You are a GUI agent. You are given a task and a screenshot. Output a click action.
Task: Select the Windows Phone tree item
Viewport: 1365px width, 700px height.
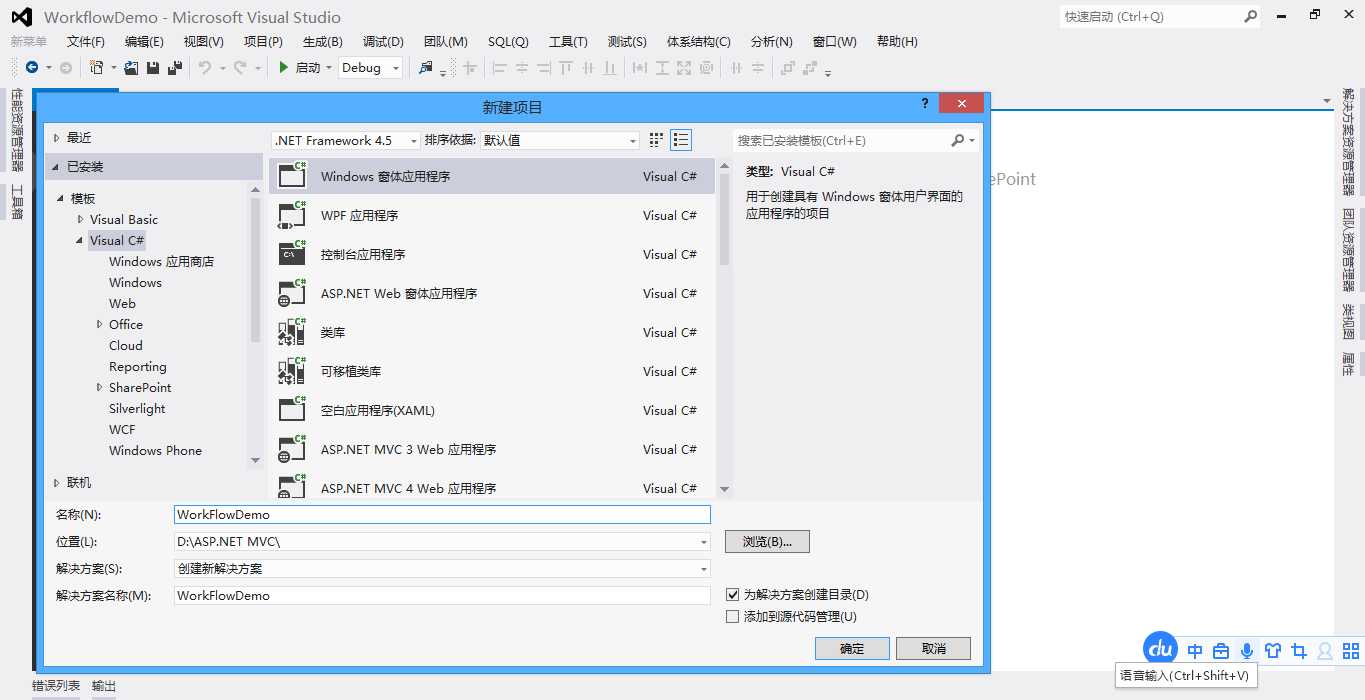155,451
